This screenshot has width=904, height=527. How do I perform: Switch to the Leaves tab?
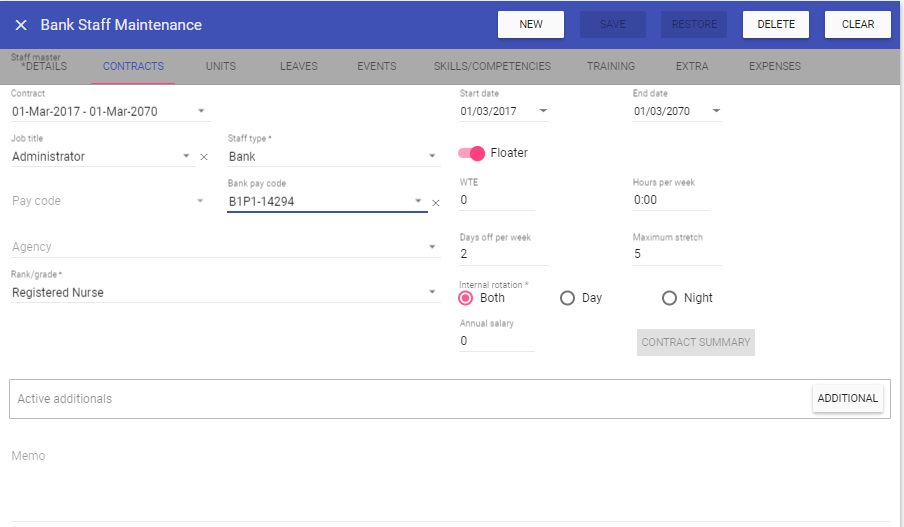click(x=298, y=67)
